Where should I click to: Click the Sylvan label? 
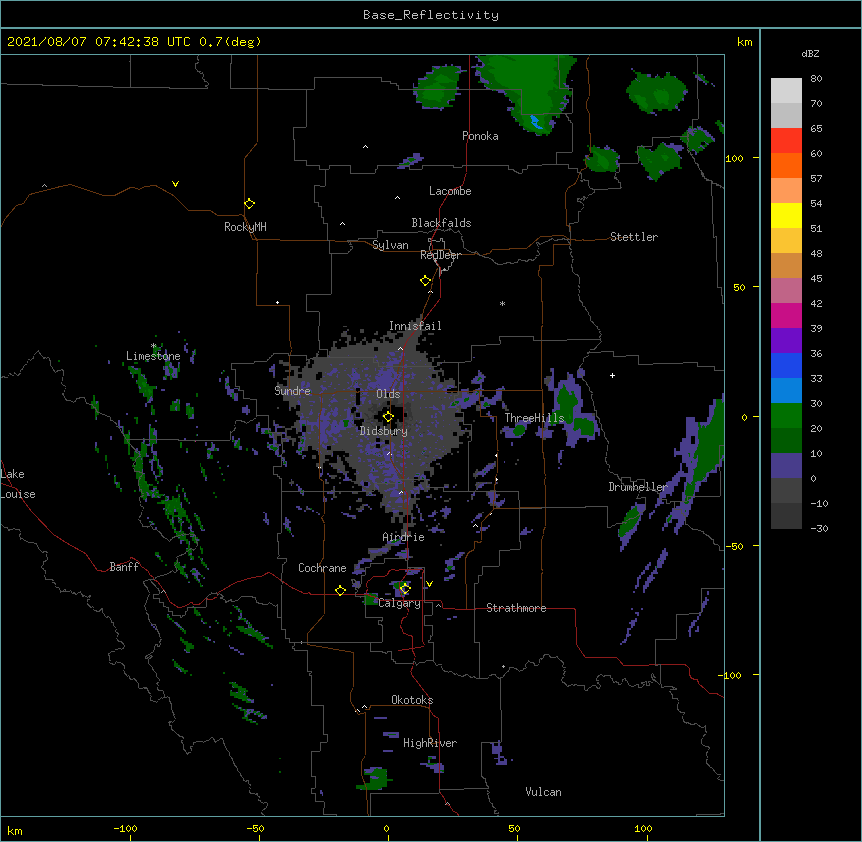pyautogui.click(x=390, y=245)
